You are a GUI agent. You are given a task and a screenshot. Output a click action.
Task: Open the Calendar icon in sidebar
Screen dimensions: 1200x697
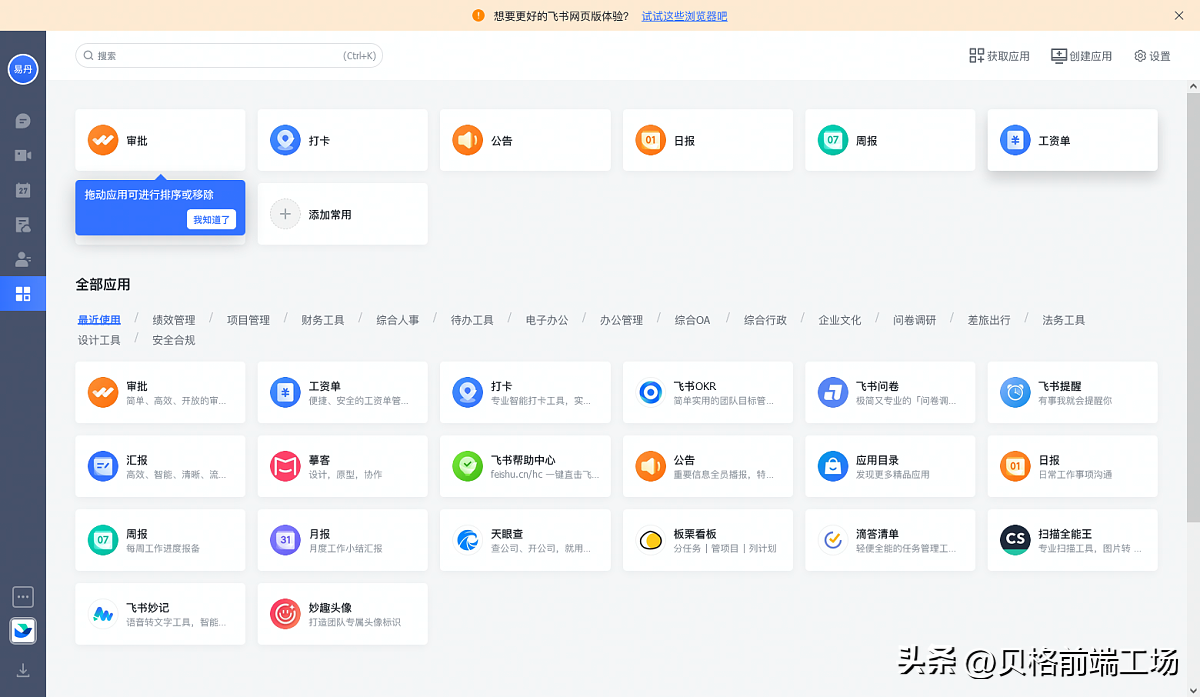(23, 190)
